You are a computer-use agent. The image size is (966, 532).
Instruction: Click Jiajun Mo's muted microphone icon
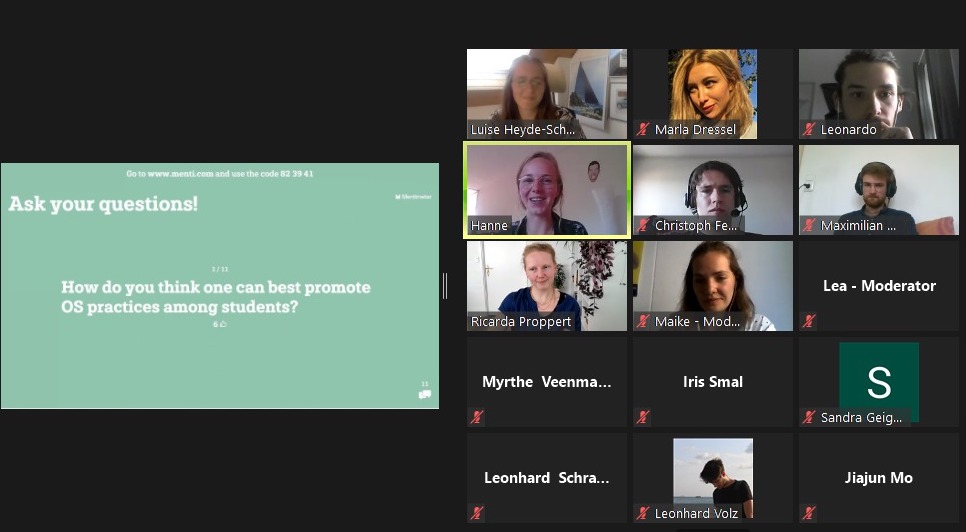810,513
